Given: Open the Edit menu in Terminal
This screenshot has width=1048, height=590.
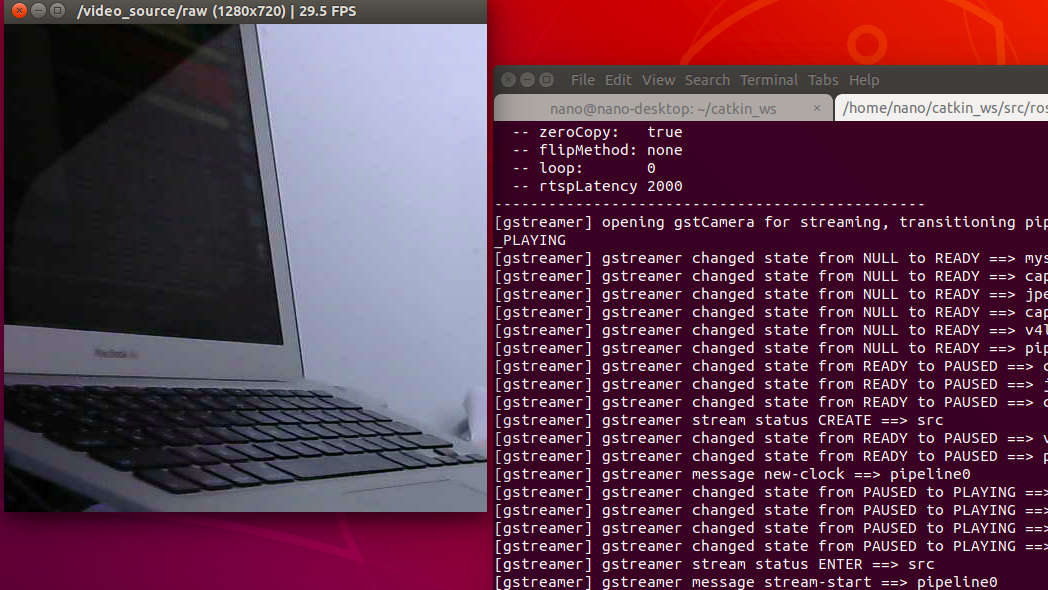Looking at the screenshot, I should pos(618,80).
